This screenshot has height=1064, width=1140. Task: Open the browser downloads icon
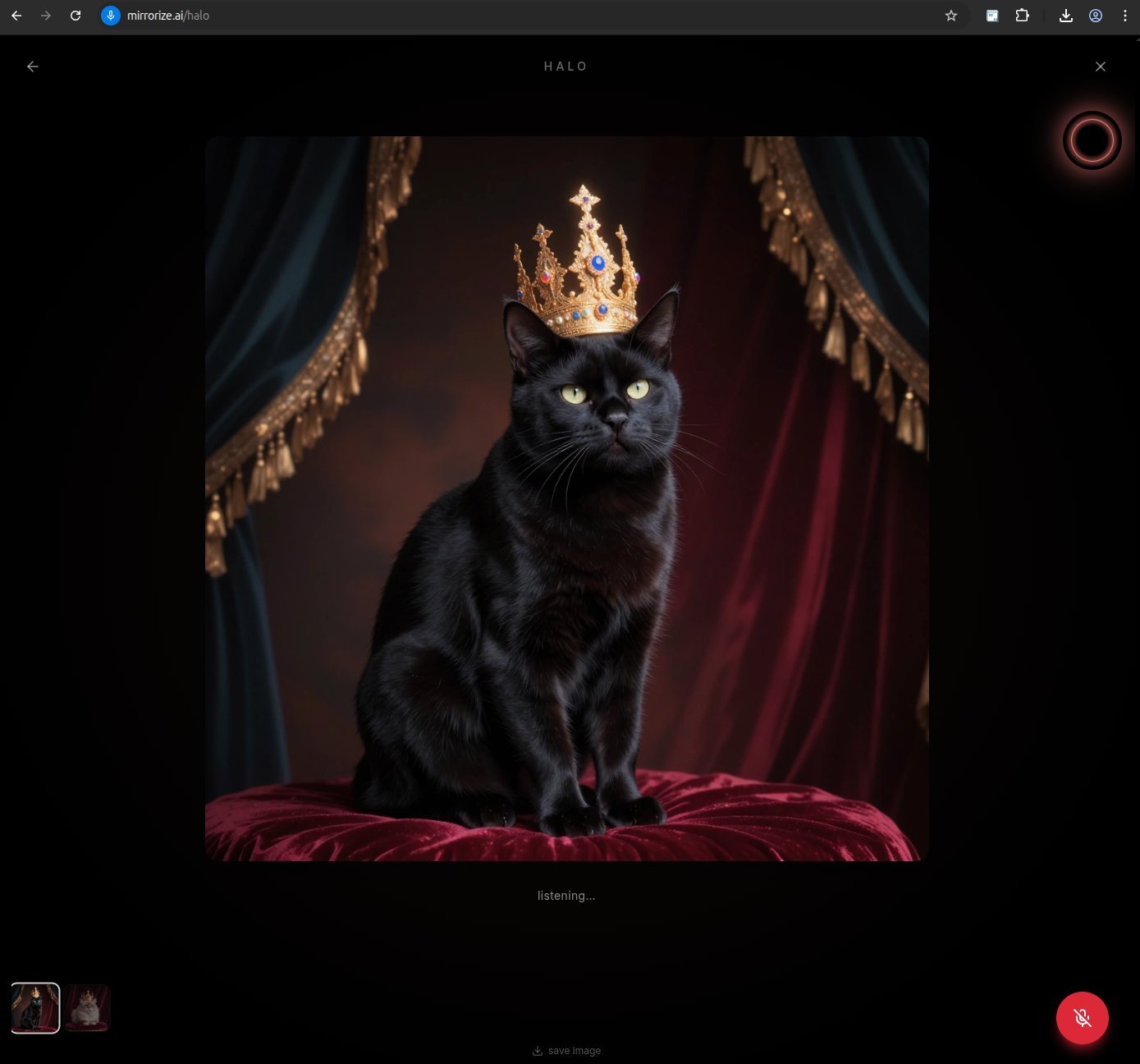[x=1066, y=16]
